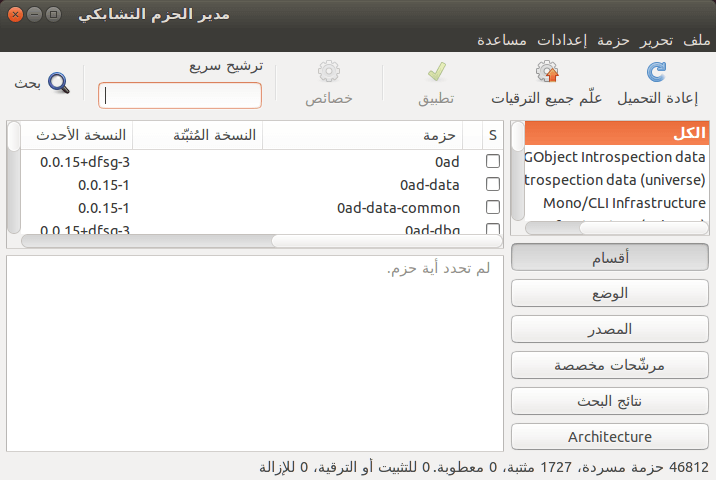Click the Search (بحث) magnifier icon

(x=59, y=83)
